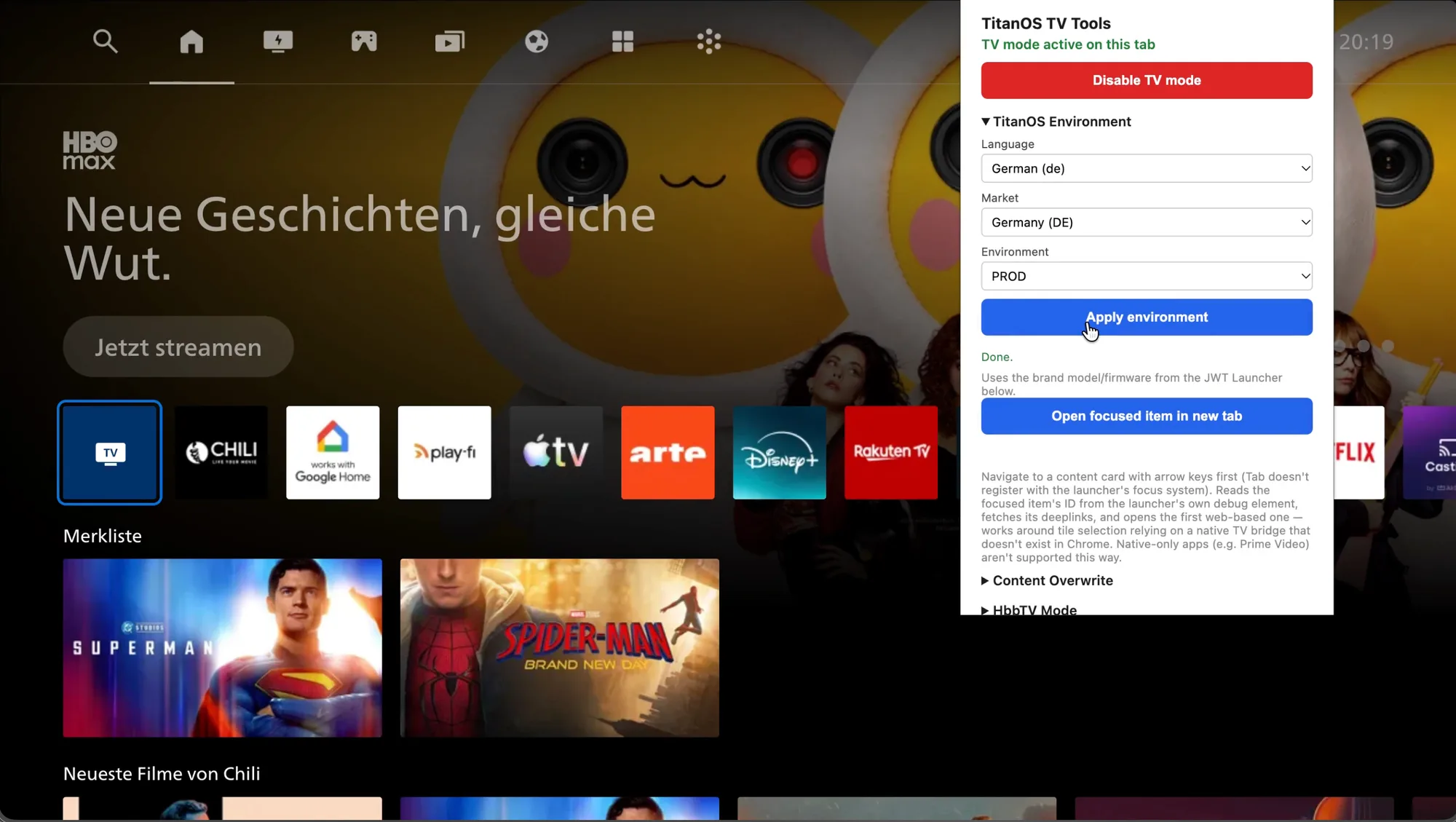This screenshot has width=1456, height=822.
Task: Open the Environment dropdown showing PROD
Action: (x=1147, y=276)
